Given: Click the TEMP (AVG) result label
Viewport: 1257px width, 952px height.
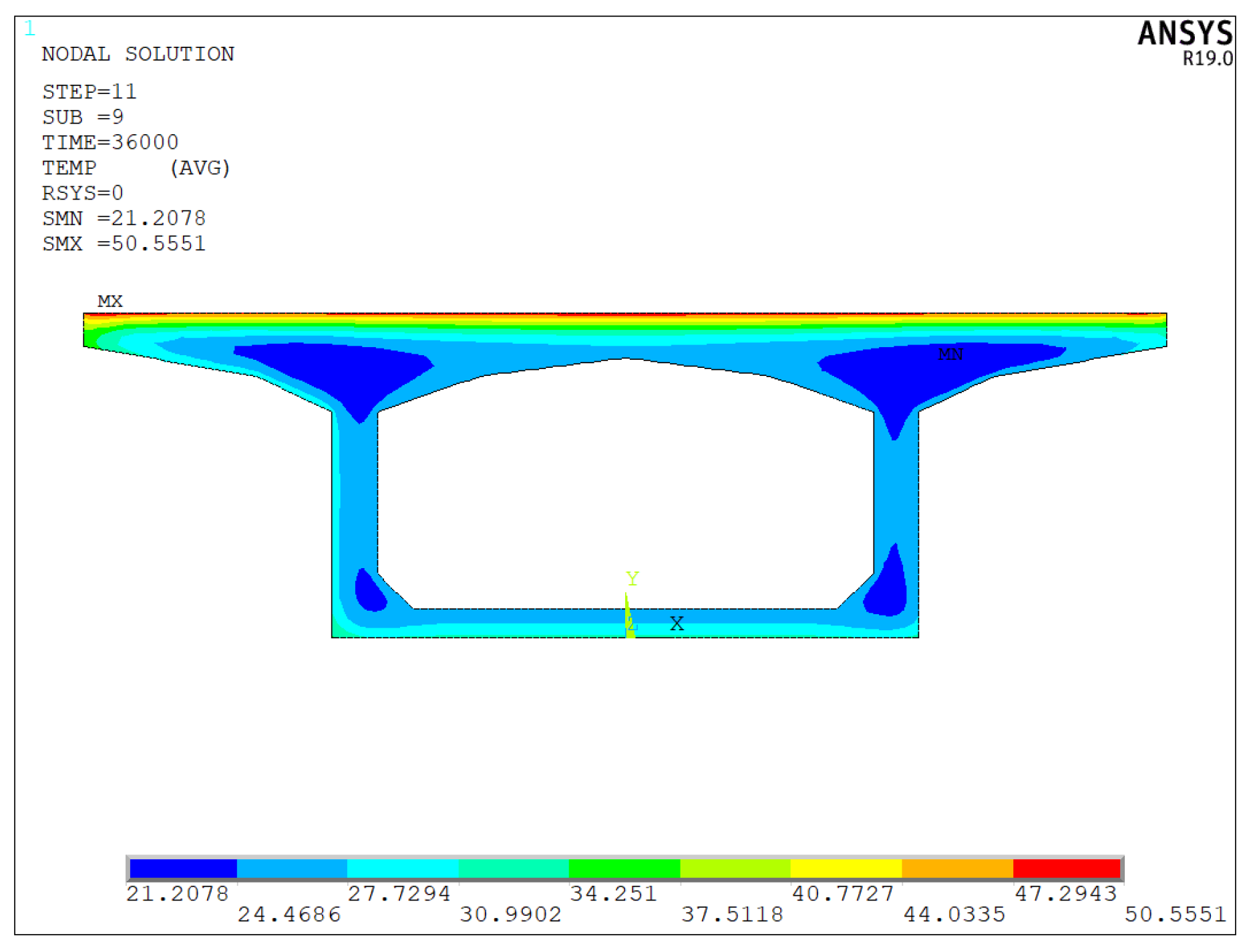Looking at the screenshot, I should [136, 168].
